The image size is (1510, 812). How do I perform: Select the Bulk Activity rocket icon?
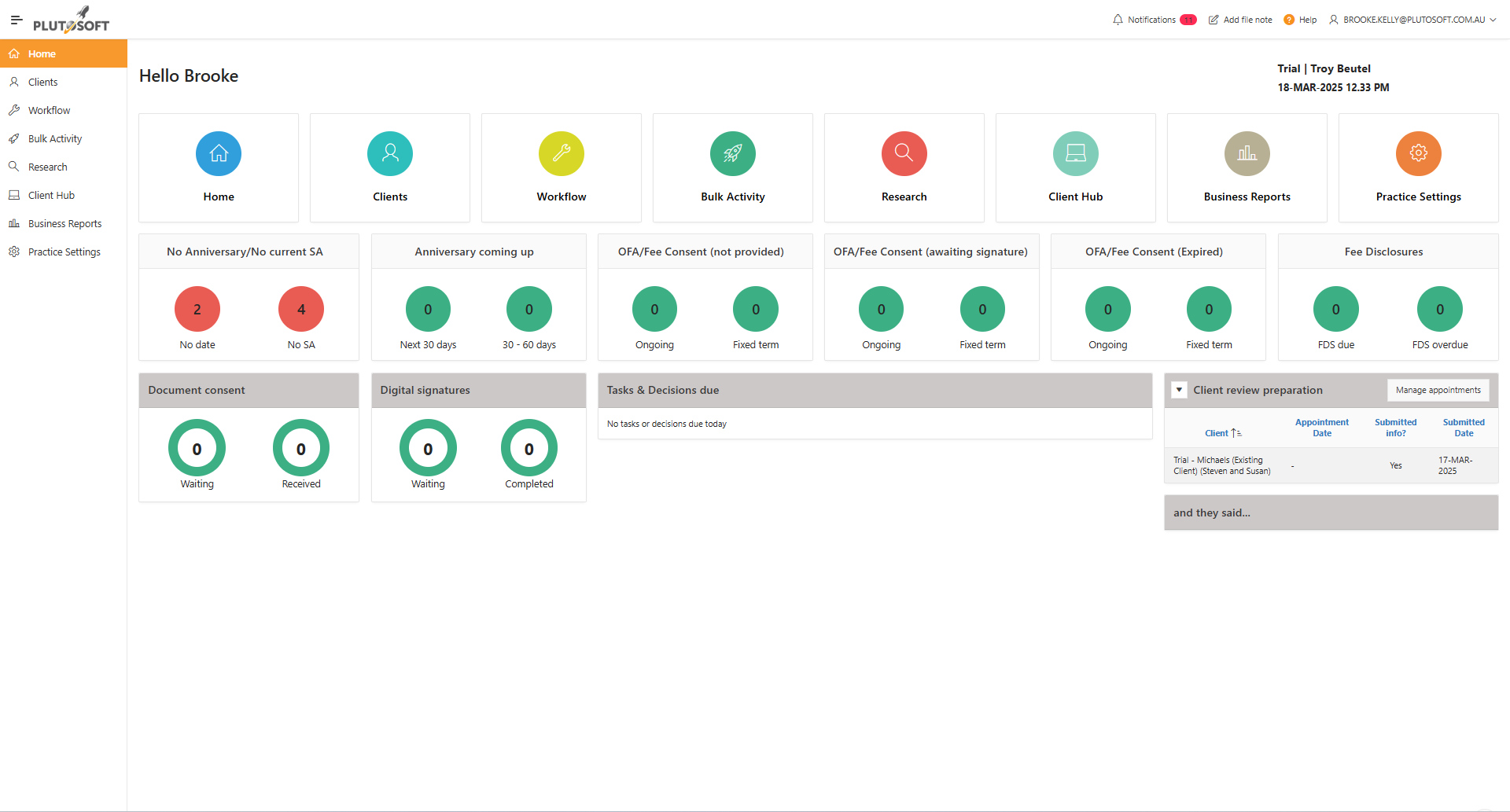732,153
